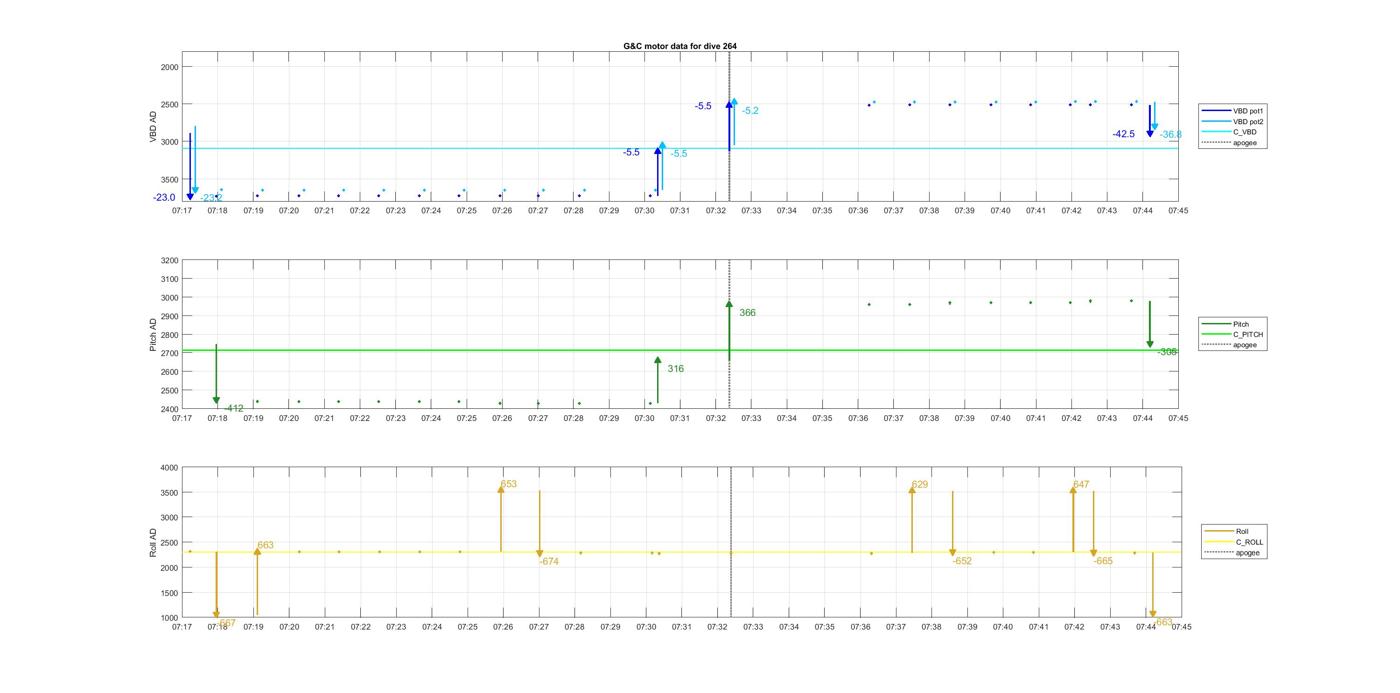Screen dimensions: 1400x693
Task: Click the "VBD AD" y-axis label
Action: (x=154, y=127)
